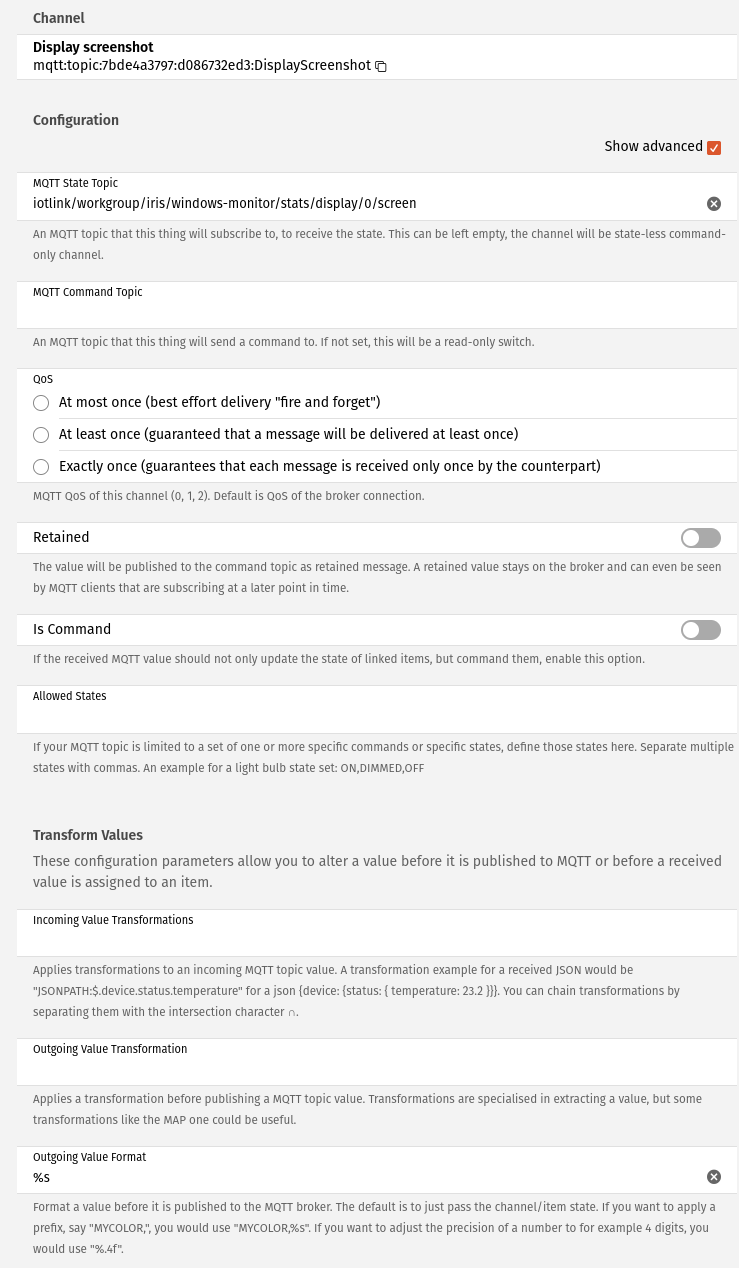Copy the channel UID to clipboard
739x1268 pixels.
point(381,66)
